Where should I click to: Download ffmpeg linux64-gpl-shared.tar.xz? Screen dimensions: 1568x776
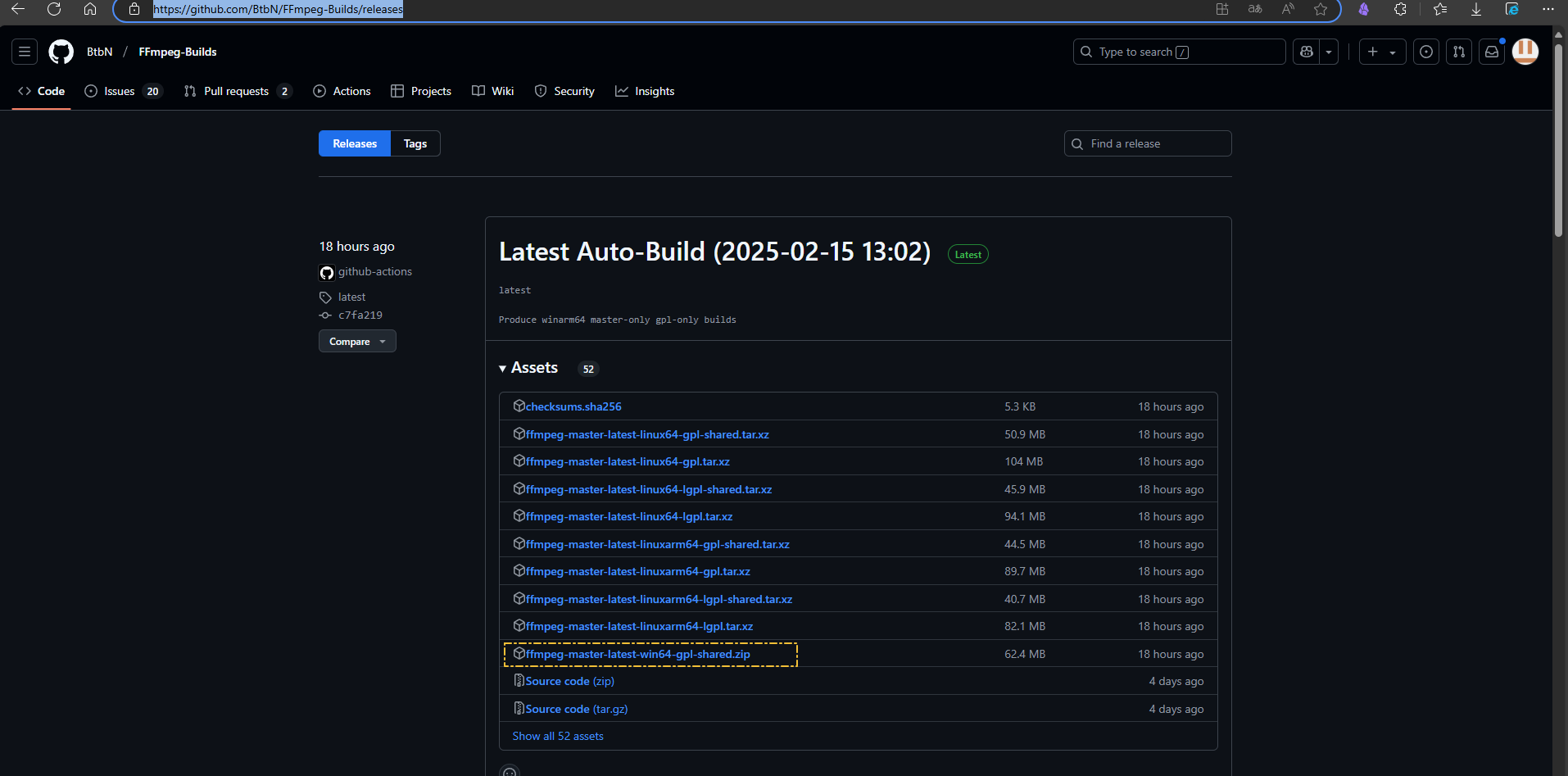coord(647,434)
